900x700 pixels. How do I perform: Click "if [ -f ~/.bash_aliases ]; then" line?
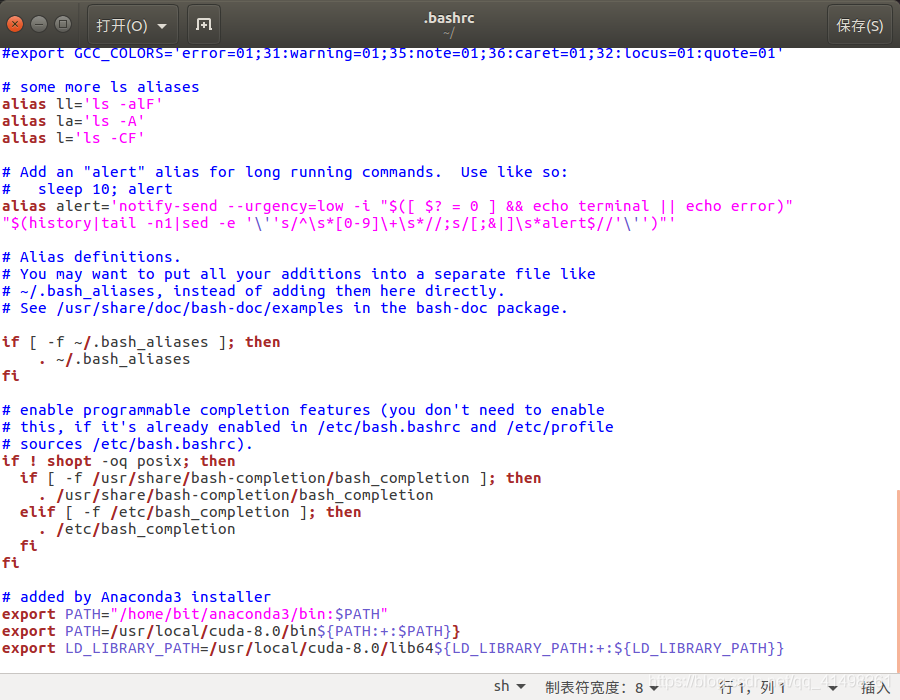pyautogui.click(x=141, y=342)
